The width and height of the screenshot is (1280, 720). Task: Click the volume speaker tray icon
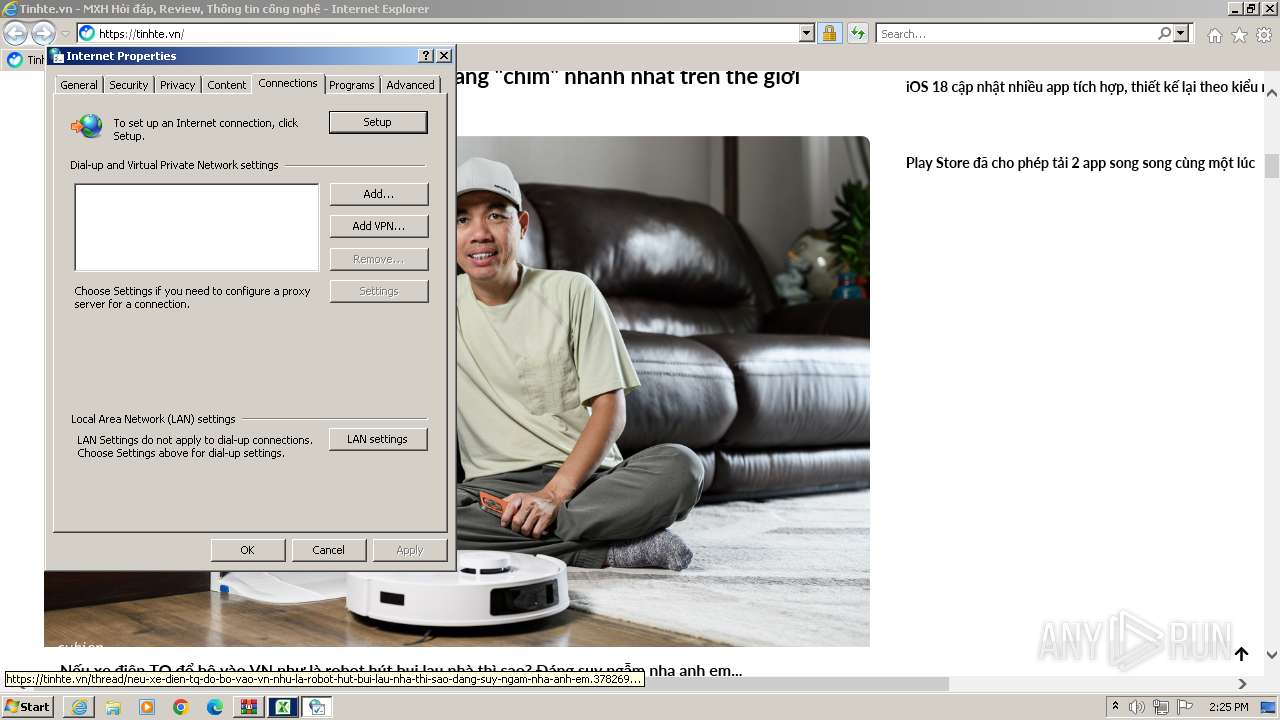click(x=1137, y=707)
